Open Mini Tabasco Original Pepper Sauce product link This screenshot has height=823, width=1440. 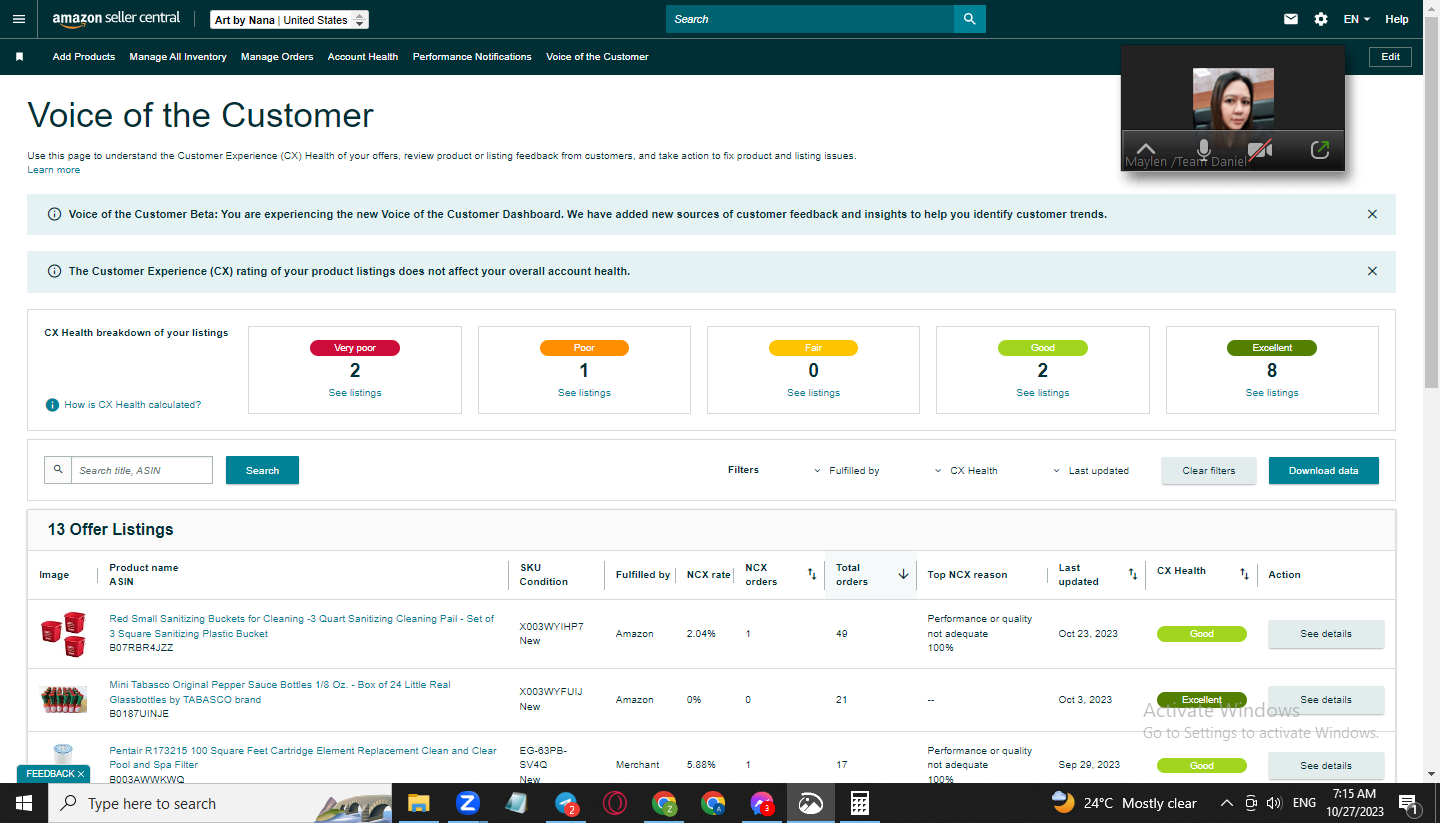coord(280,692)
